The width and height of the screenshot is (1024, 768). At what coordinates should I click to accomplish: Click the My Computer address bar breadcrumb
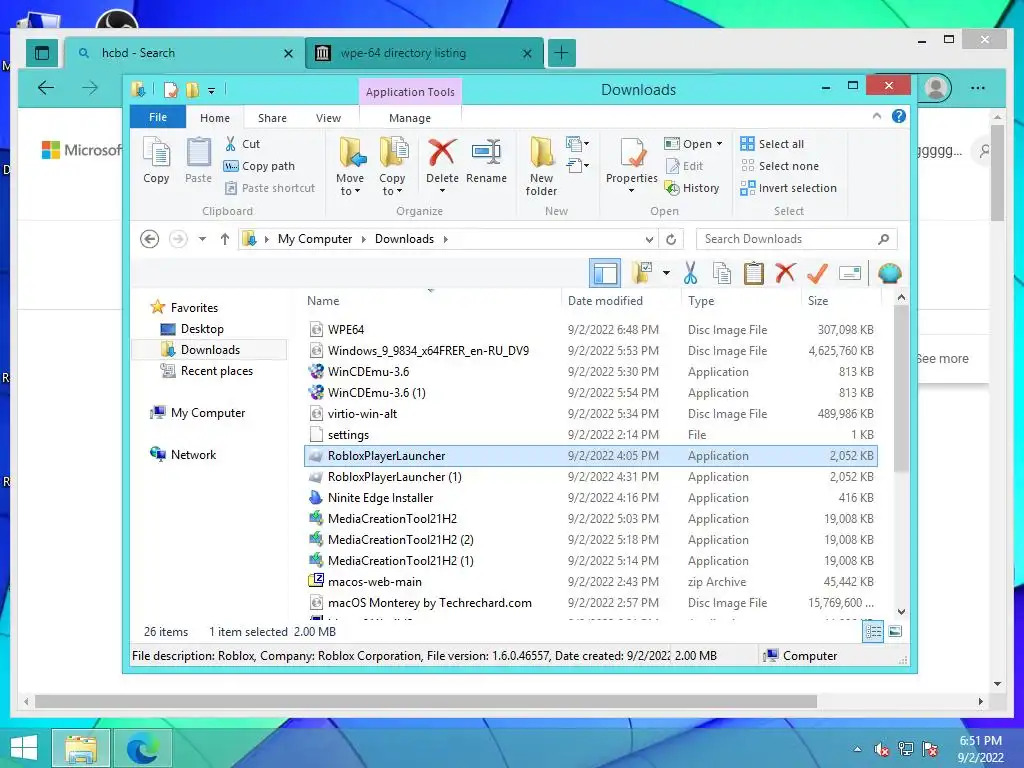coord(315,239)
